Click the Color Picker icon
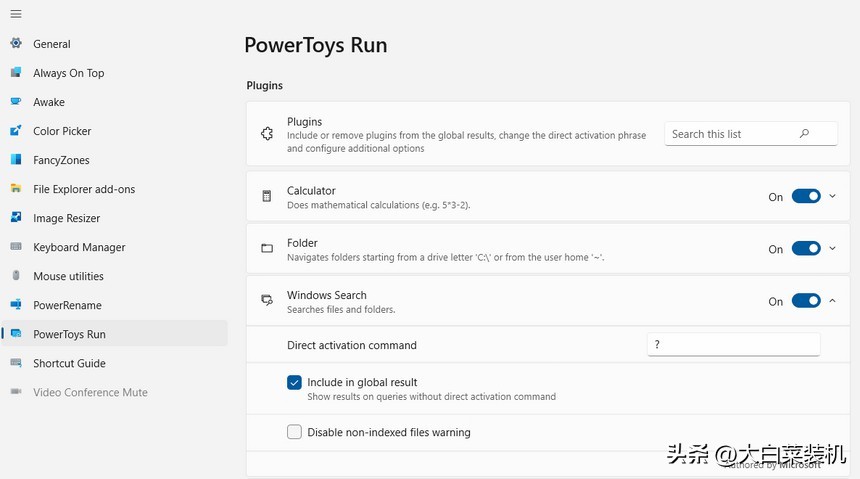 tap(16, 130)
